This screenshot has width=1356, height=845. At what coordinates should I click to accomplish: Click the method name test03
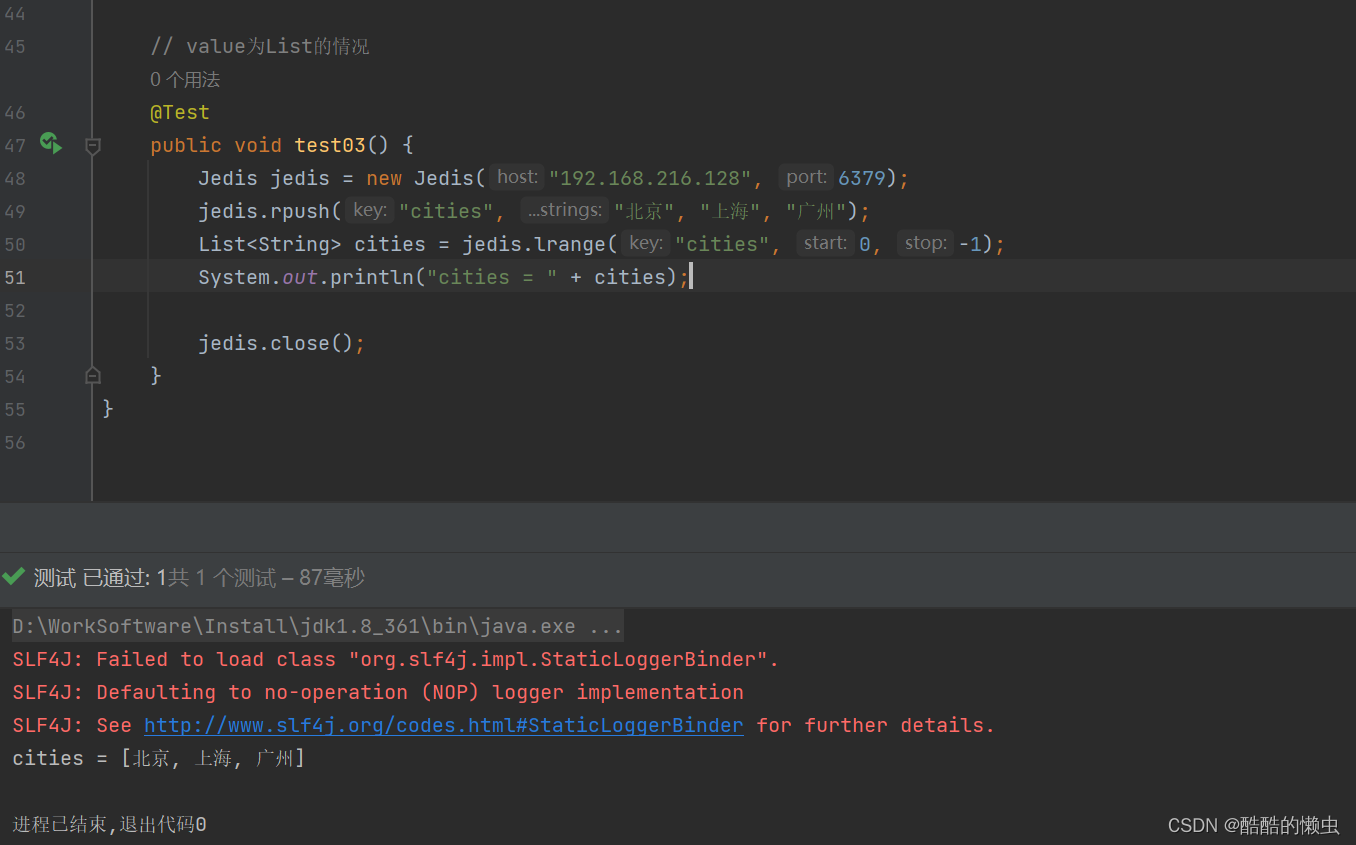(x=330, y=145)
